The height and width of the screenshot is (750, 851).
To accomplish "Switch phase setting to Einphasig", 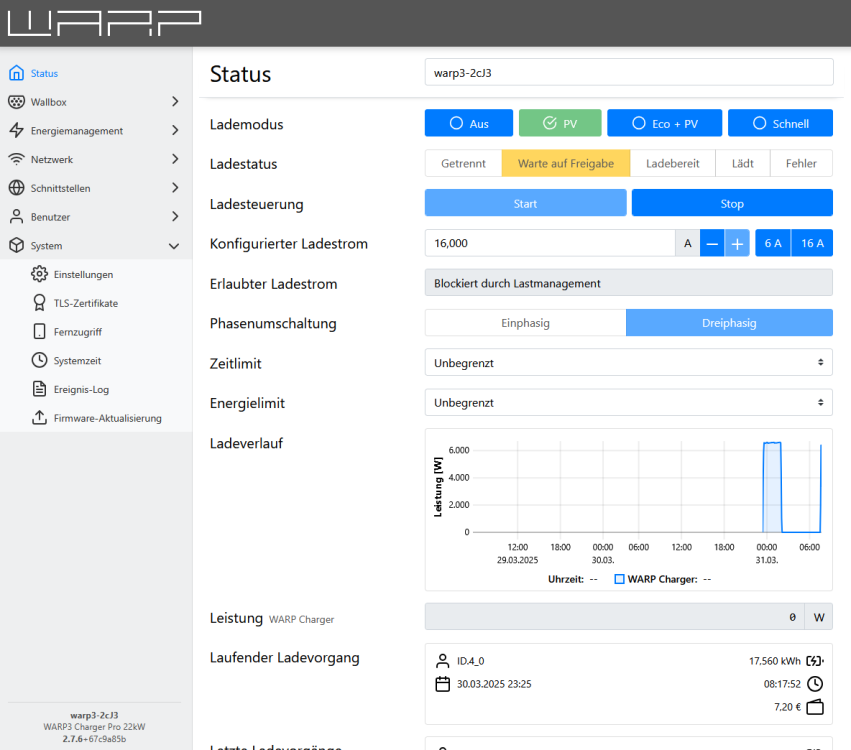I will (525, 323).
